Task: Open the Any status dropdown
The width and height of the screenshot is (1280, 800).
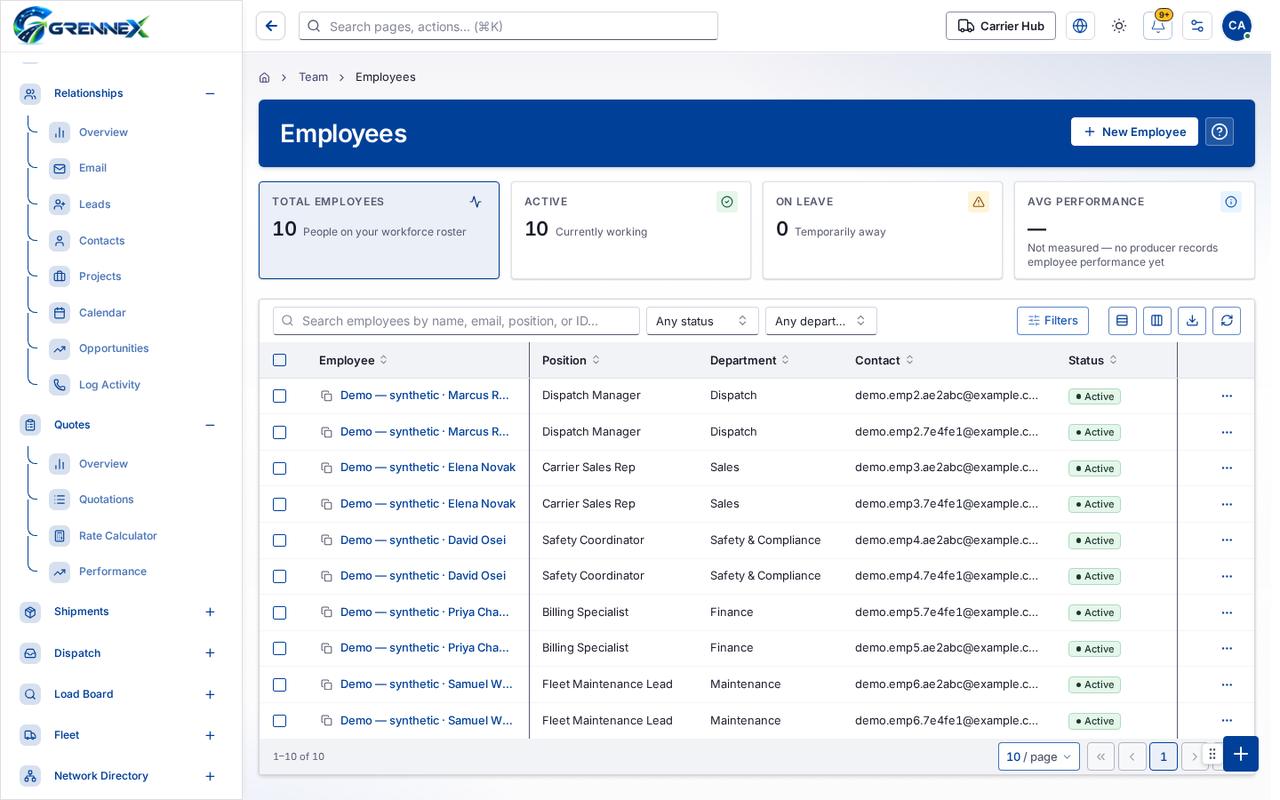Action: (702, 321)
